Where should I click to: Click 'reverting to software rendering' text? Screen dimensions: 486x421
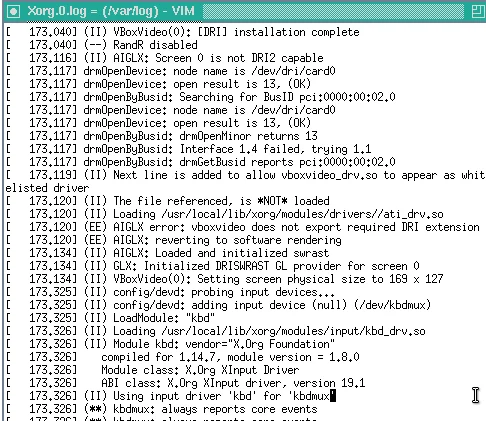coord(248,240)
